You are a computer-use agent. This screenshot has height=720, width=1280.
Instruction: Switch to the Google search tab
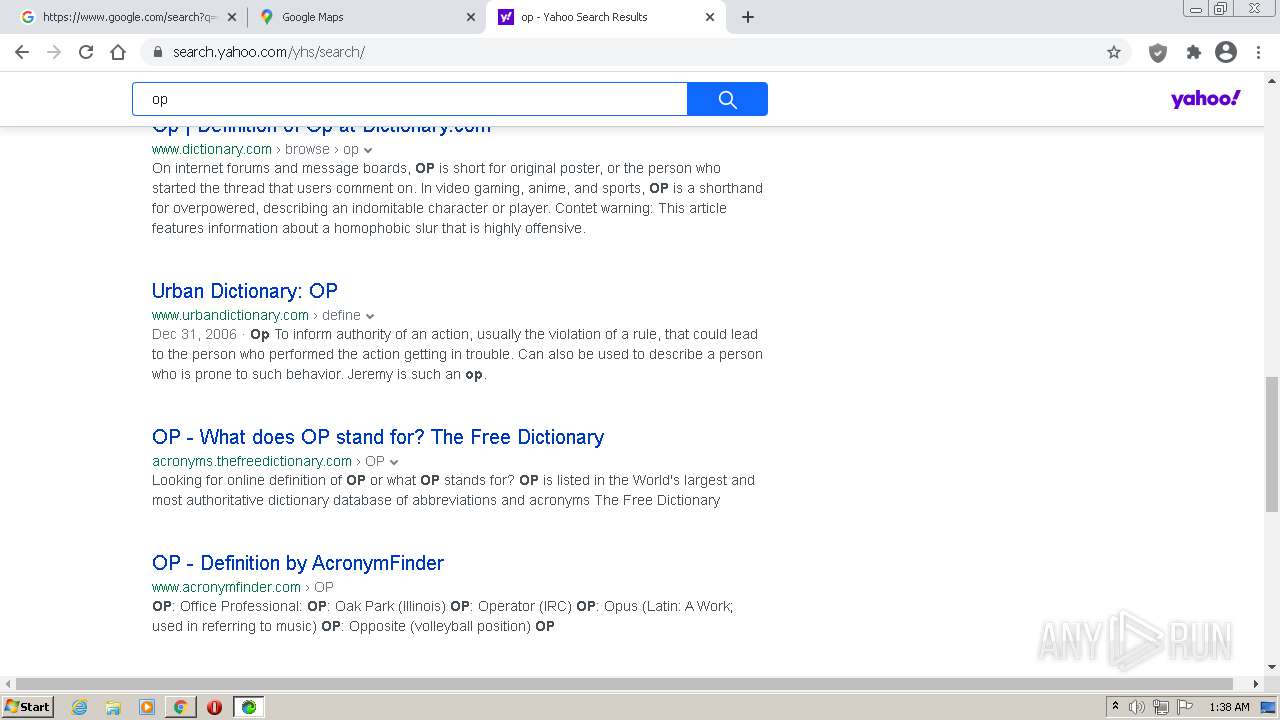tap(126, 17)
